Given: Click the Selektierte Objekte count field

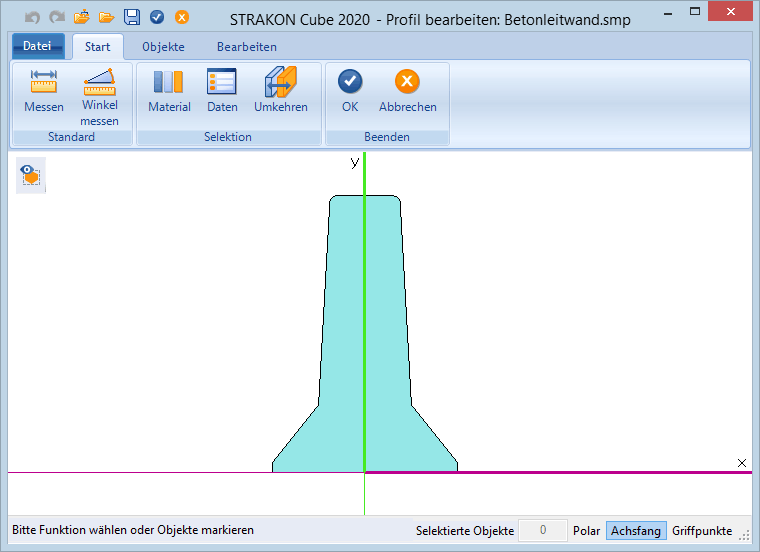Looking at the screenshot, I should pos(543,530).
